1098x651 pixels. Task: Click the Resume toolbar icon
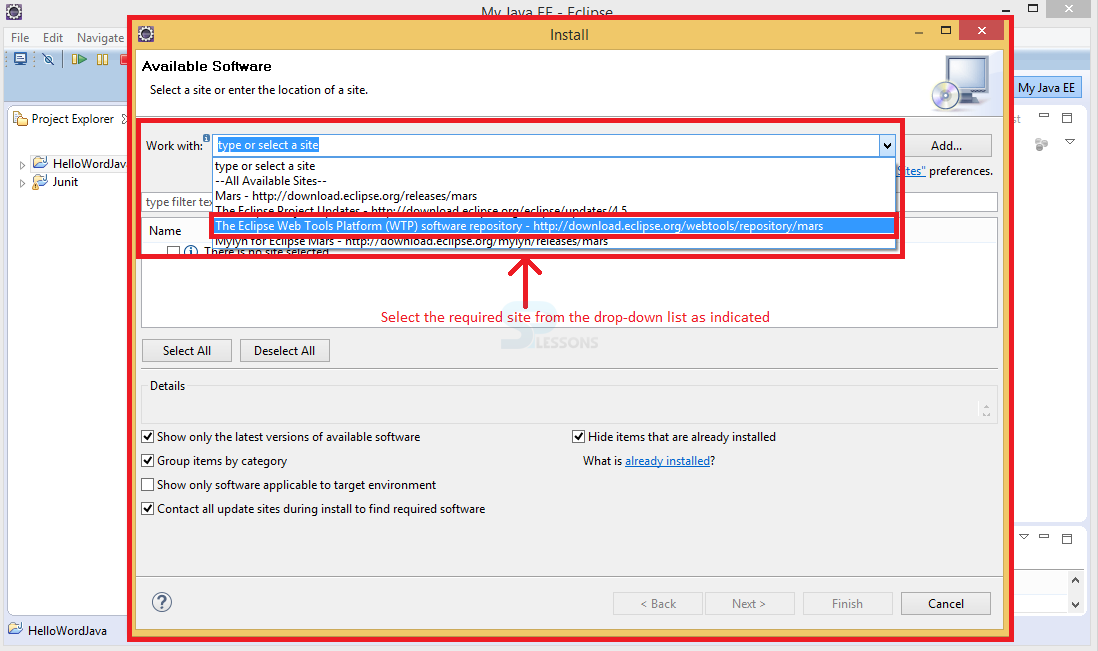click(x=79, y=60)
